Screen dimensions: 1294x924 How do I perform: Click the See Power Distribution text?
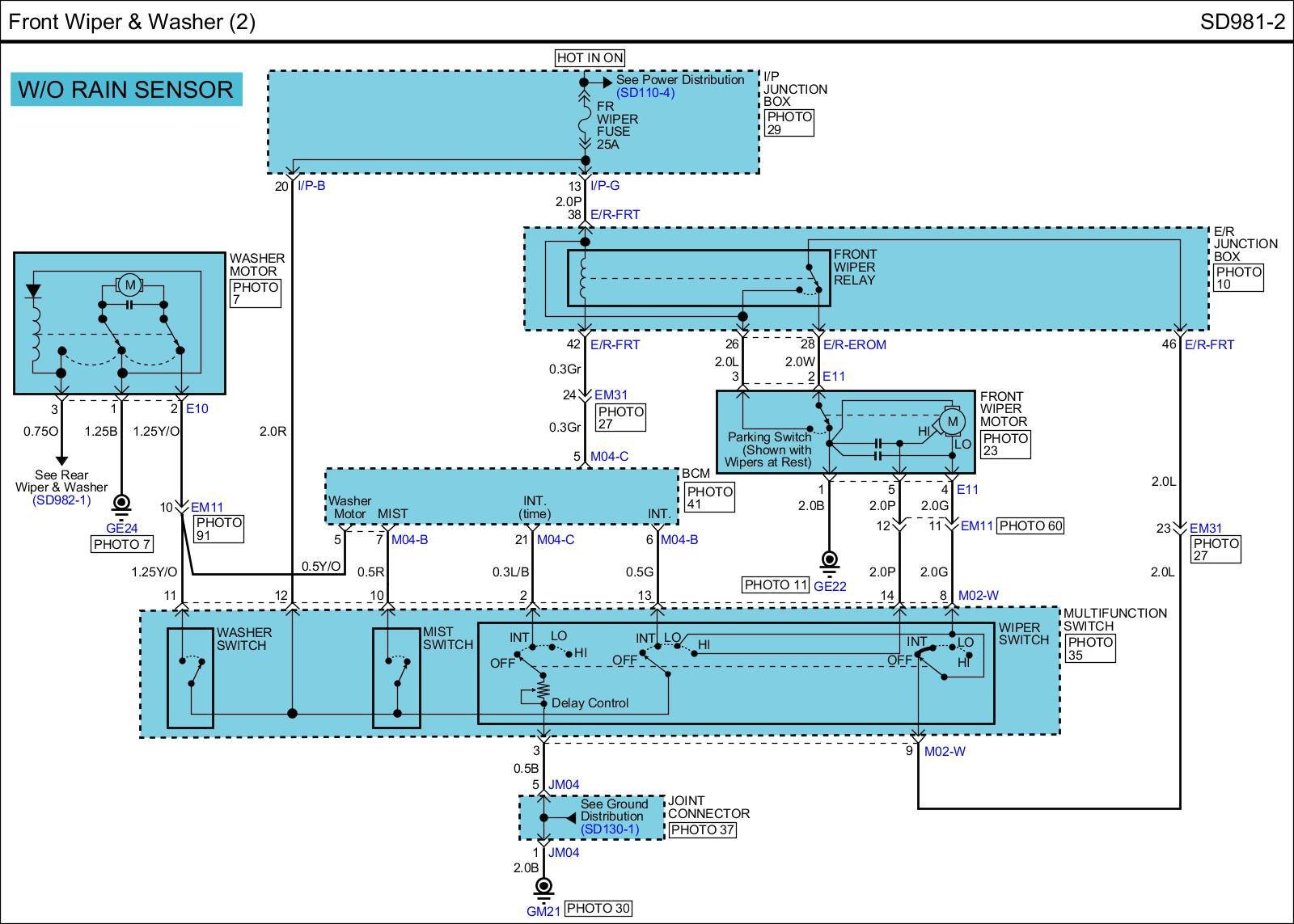click(680, 80)
